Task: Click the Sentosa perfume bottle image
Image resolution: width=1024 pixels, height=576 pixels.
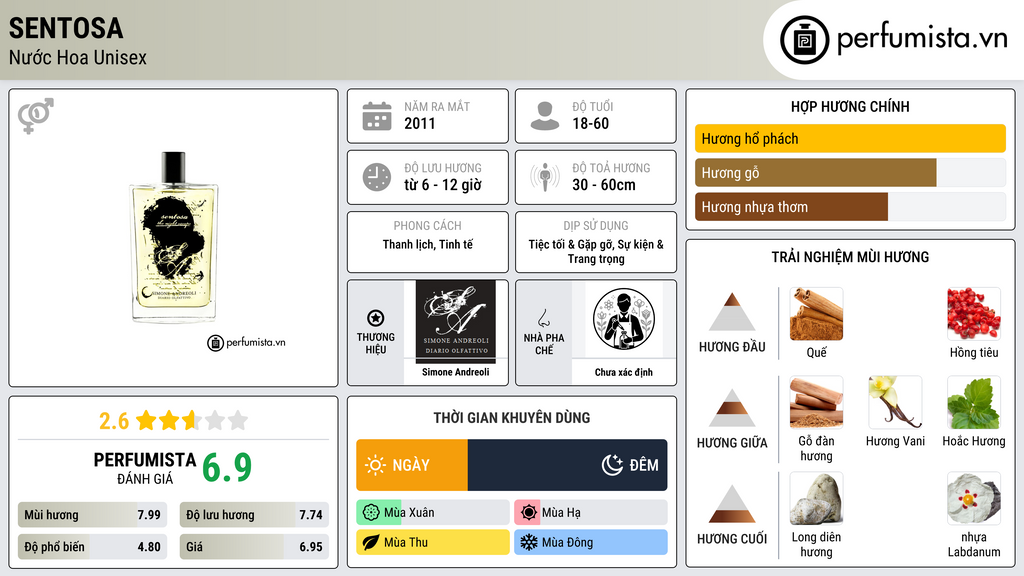Action: [x=174, y=237]
